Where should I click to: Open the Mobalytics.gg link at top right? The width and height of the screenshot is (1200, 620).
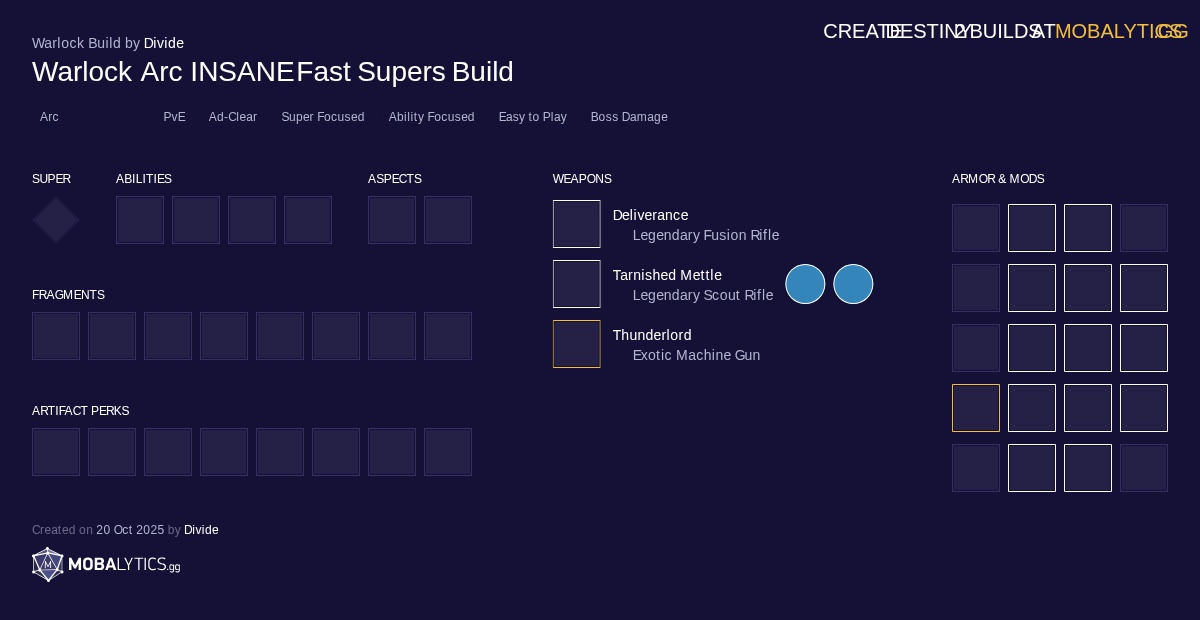coord(1120,31)
